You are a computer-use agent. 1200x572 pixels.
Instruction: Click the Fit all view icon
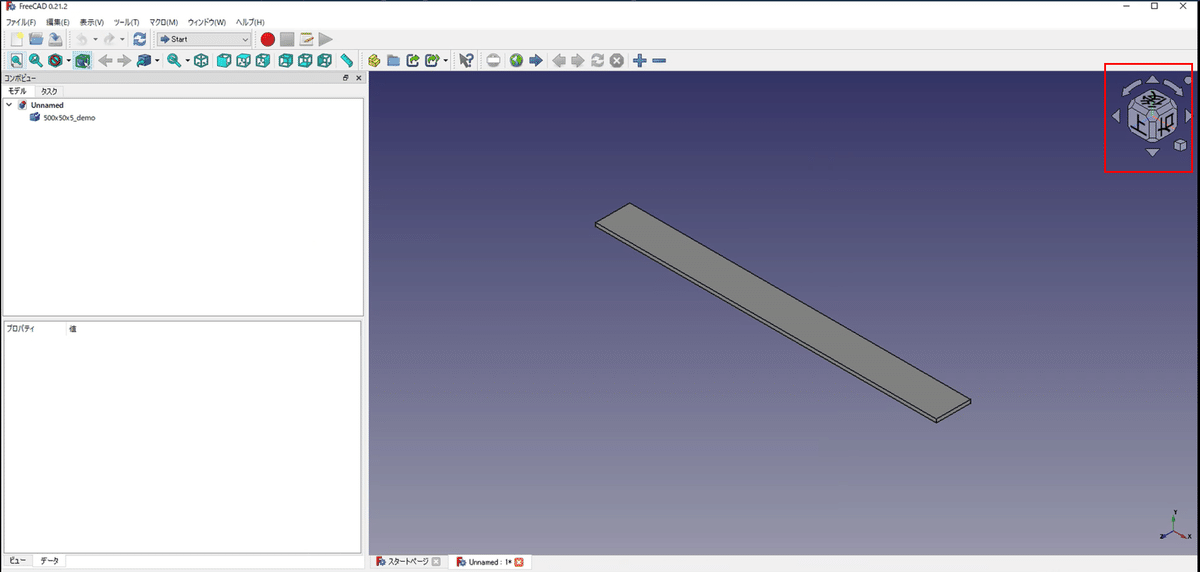point(17,61)
